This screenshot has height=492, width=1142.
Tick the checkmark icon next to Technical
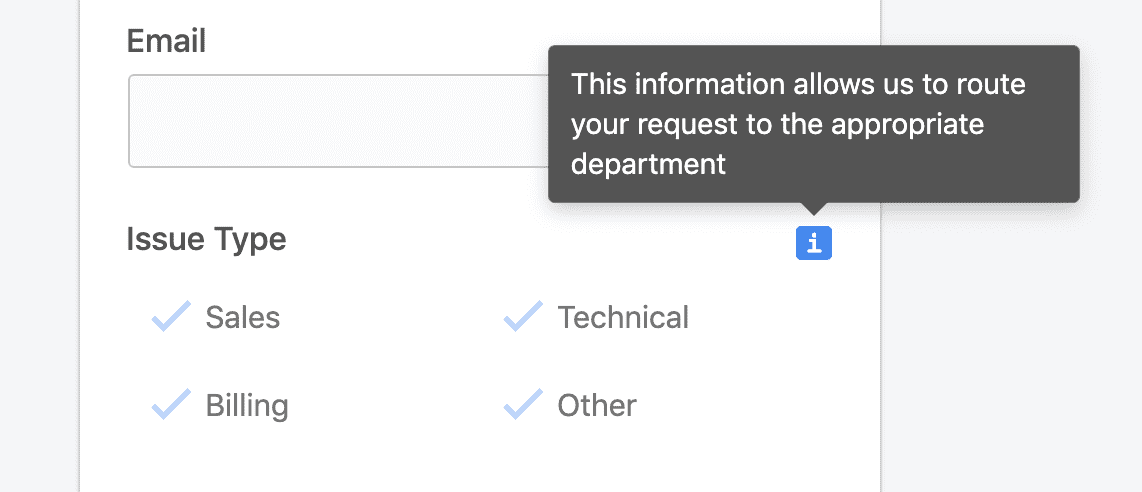(x=523, y=316)
